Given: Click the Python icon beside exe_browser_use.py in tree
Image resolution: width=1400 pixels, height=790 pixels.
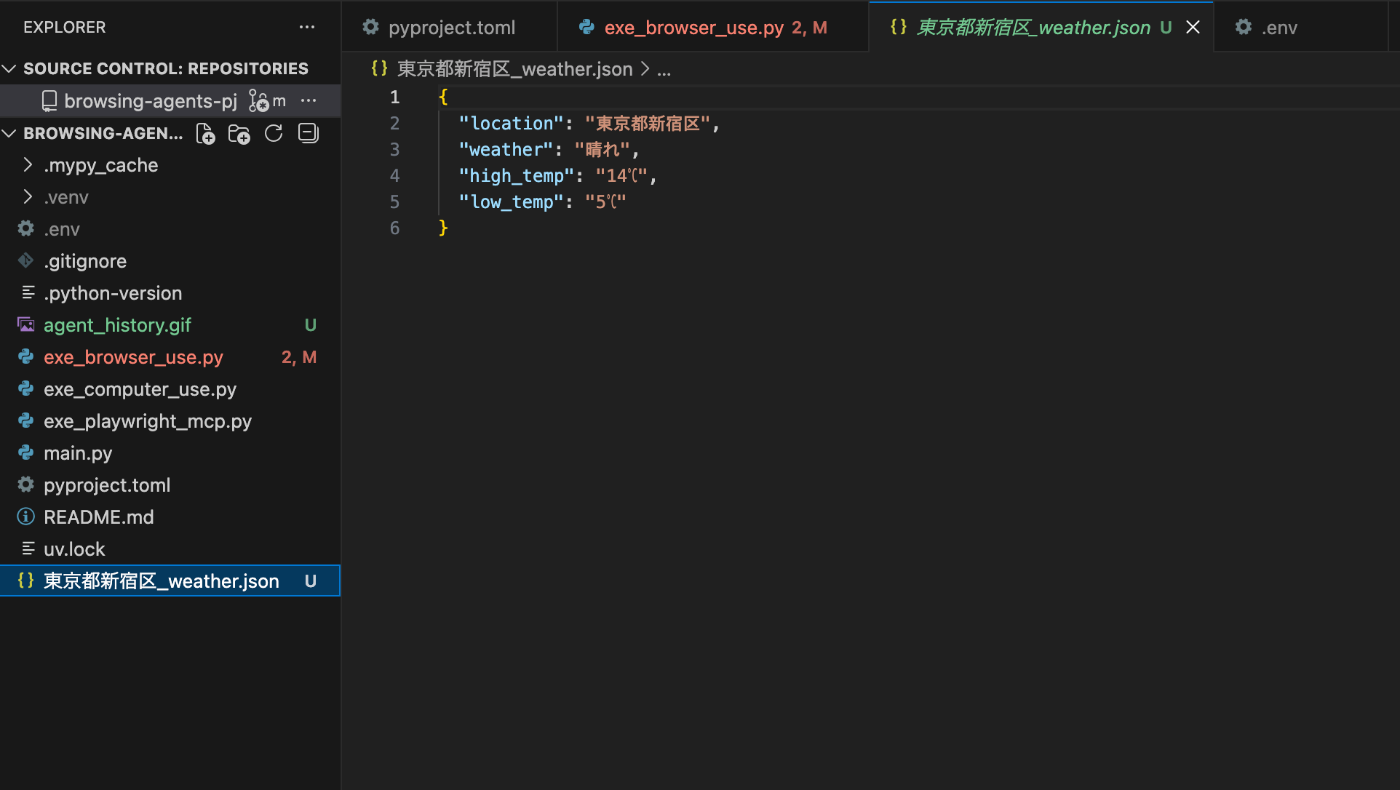Looking at the screenshot, I should pyautogui.click(x=26, y=357).
